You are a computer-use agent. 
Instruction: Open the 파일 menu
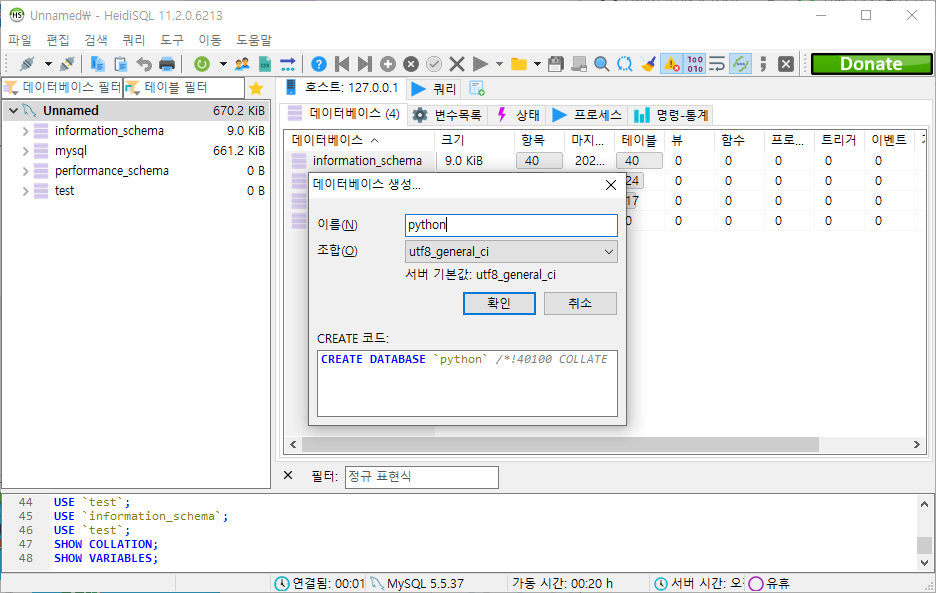coord(20,40)
